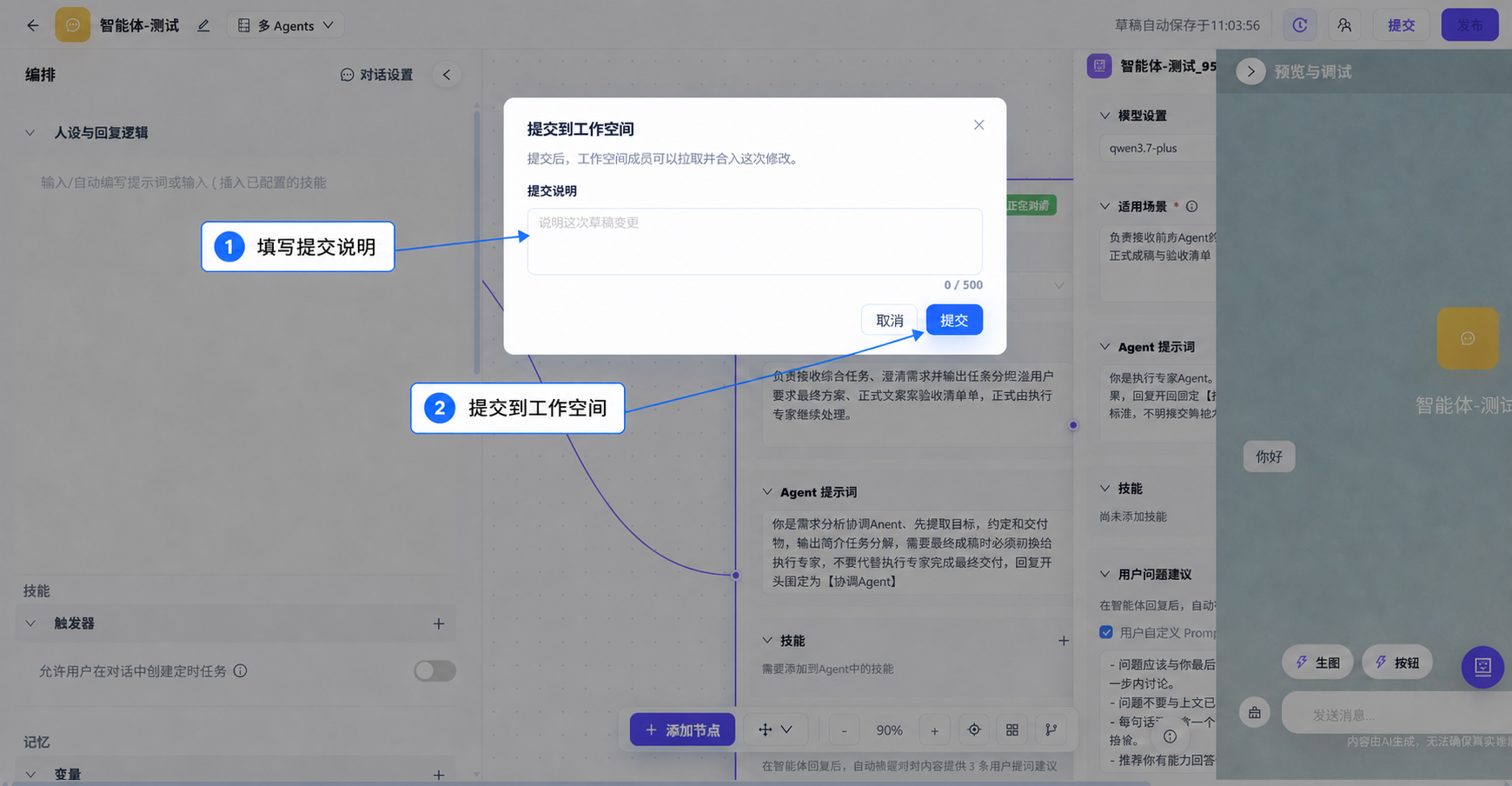Click the info icon next to 适用场景

(1192, 207)
